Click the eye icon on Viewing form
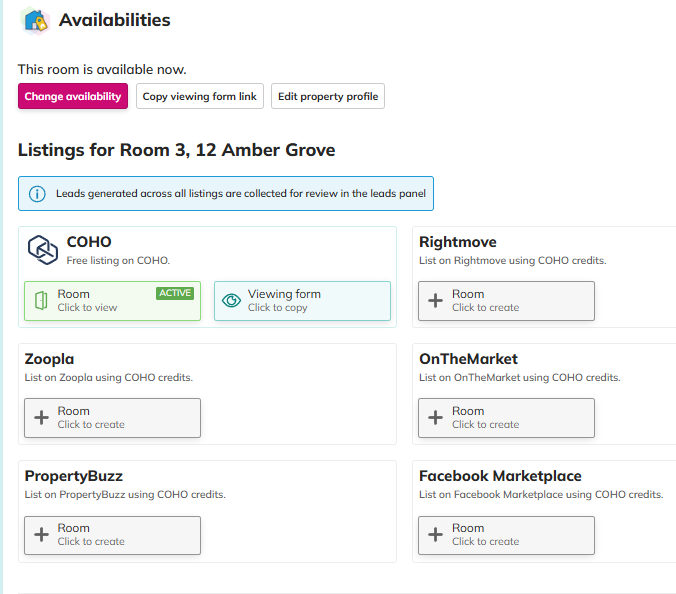This screenshot has height=594, width=676. click(x=231, y=301)
